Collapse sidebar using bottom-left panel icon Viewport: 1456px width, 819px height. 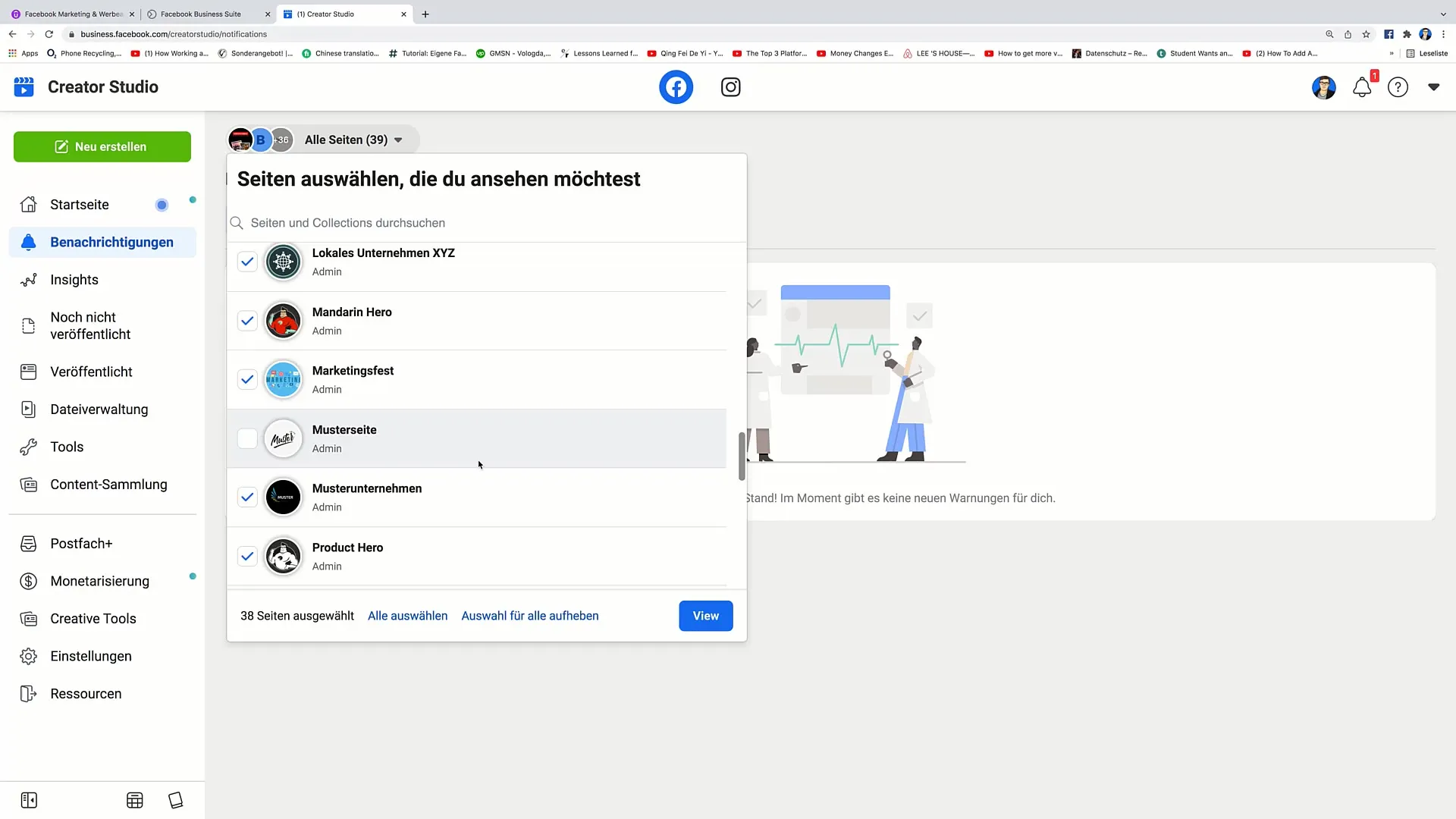pos(29,800)
